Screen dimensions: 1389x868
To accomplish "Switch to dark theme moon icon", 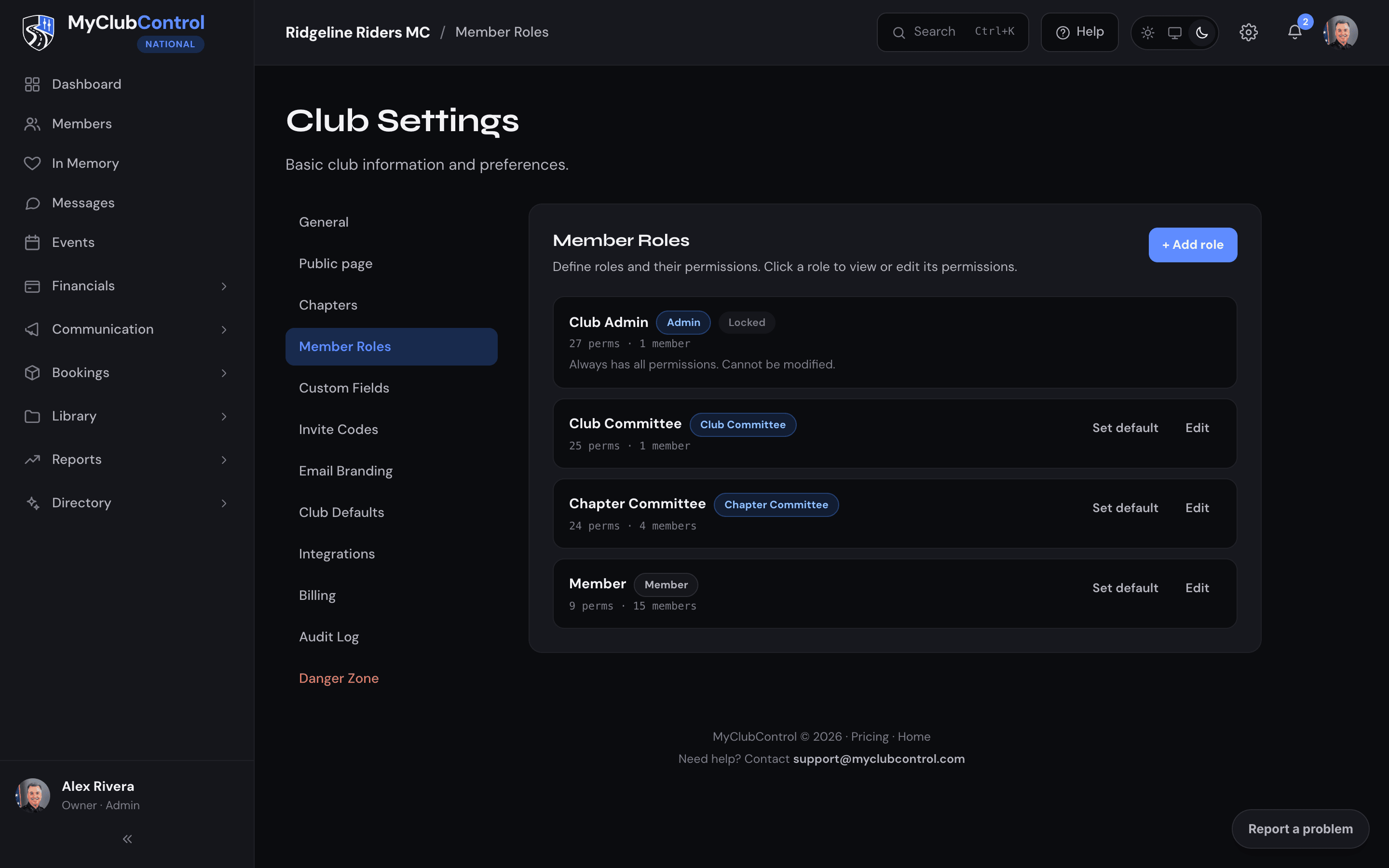I will pos(1202,33).
